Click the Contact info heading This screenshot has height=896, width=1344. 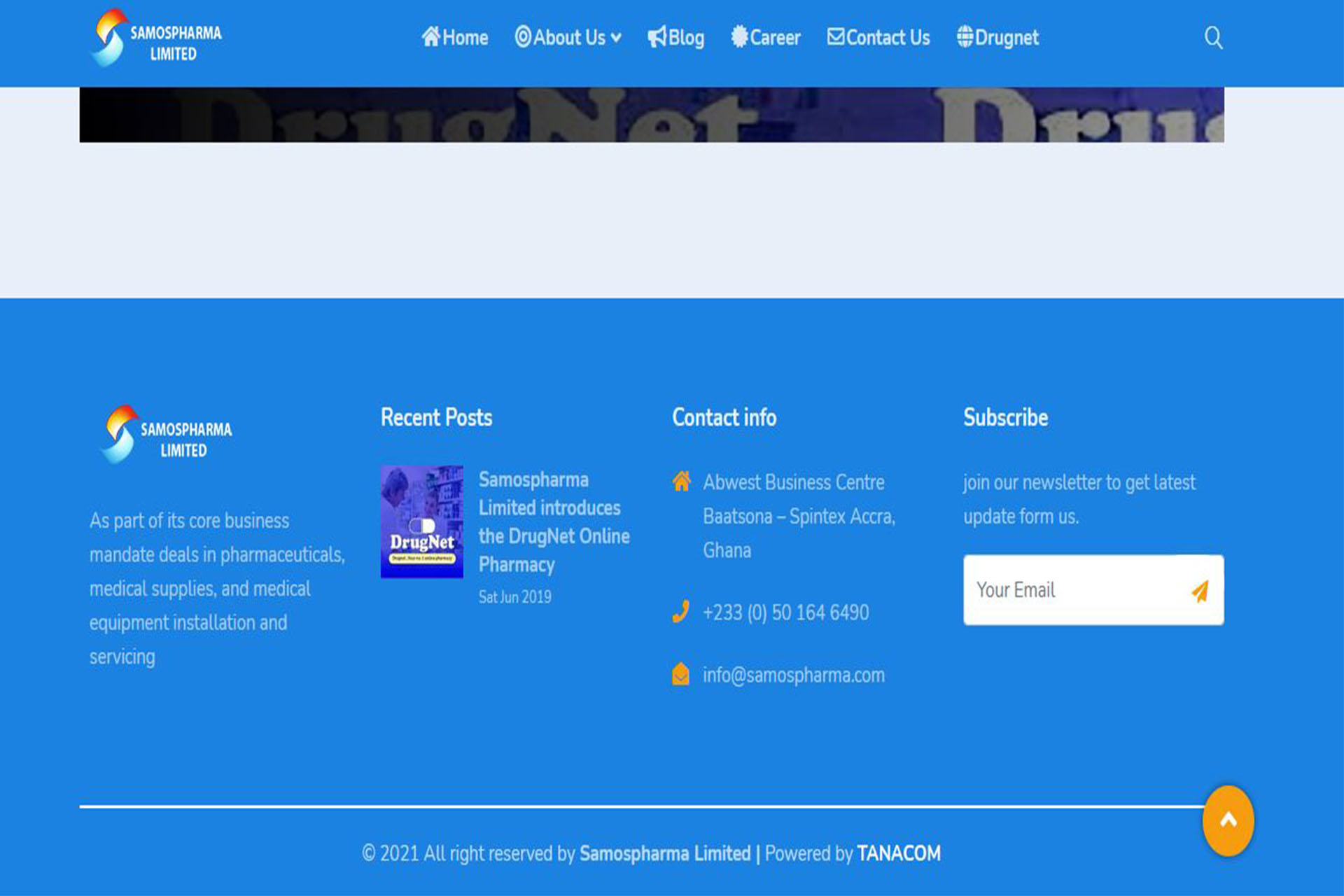[x=724, y=418]
